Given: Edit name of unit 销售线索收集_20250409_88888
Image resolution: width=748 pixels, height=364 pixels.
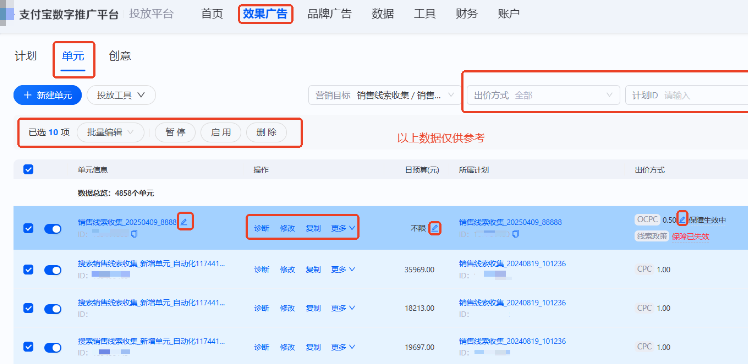Looking at the screenshot, I should [x=185, y=222].
